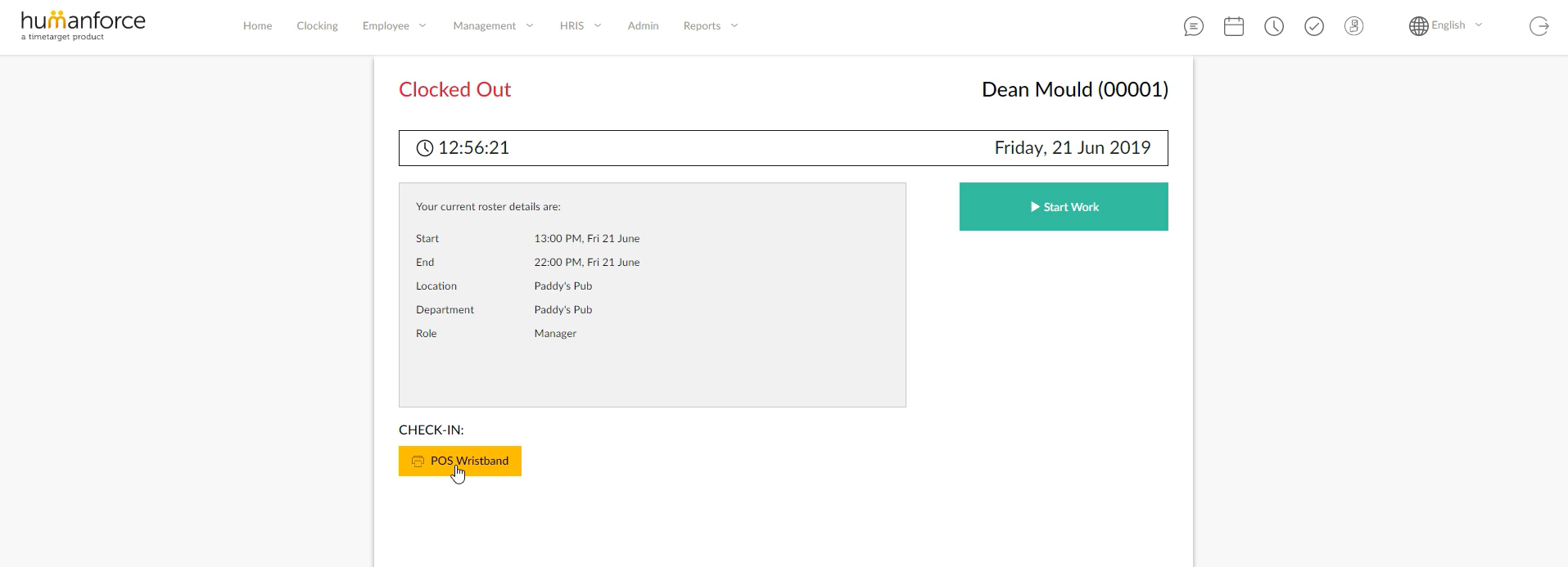The width and height of the screenshot is (1568, 567).
Task: Click the globe language icon
Action: click(1418, 26)
